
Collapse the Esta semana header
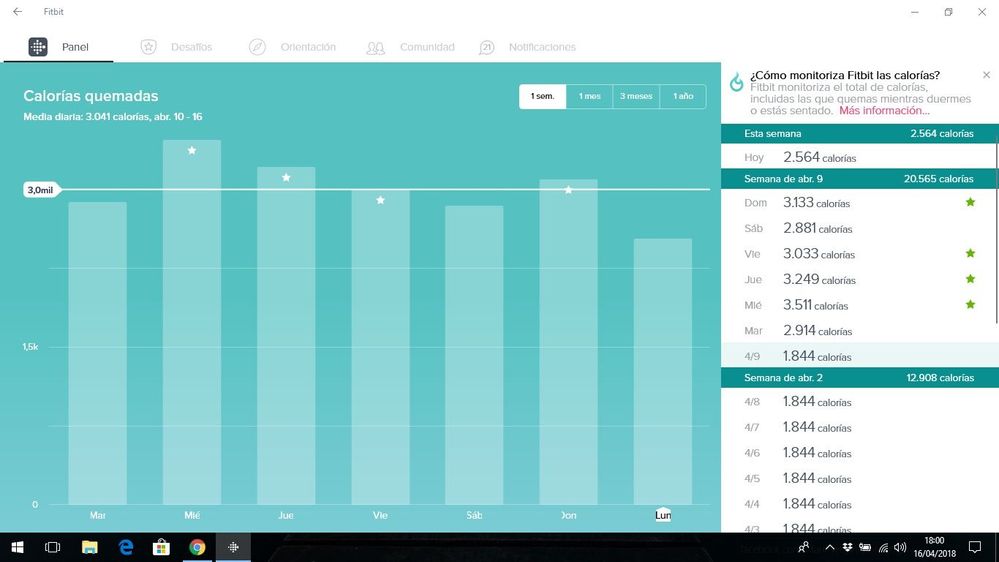point(858,134)
